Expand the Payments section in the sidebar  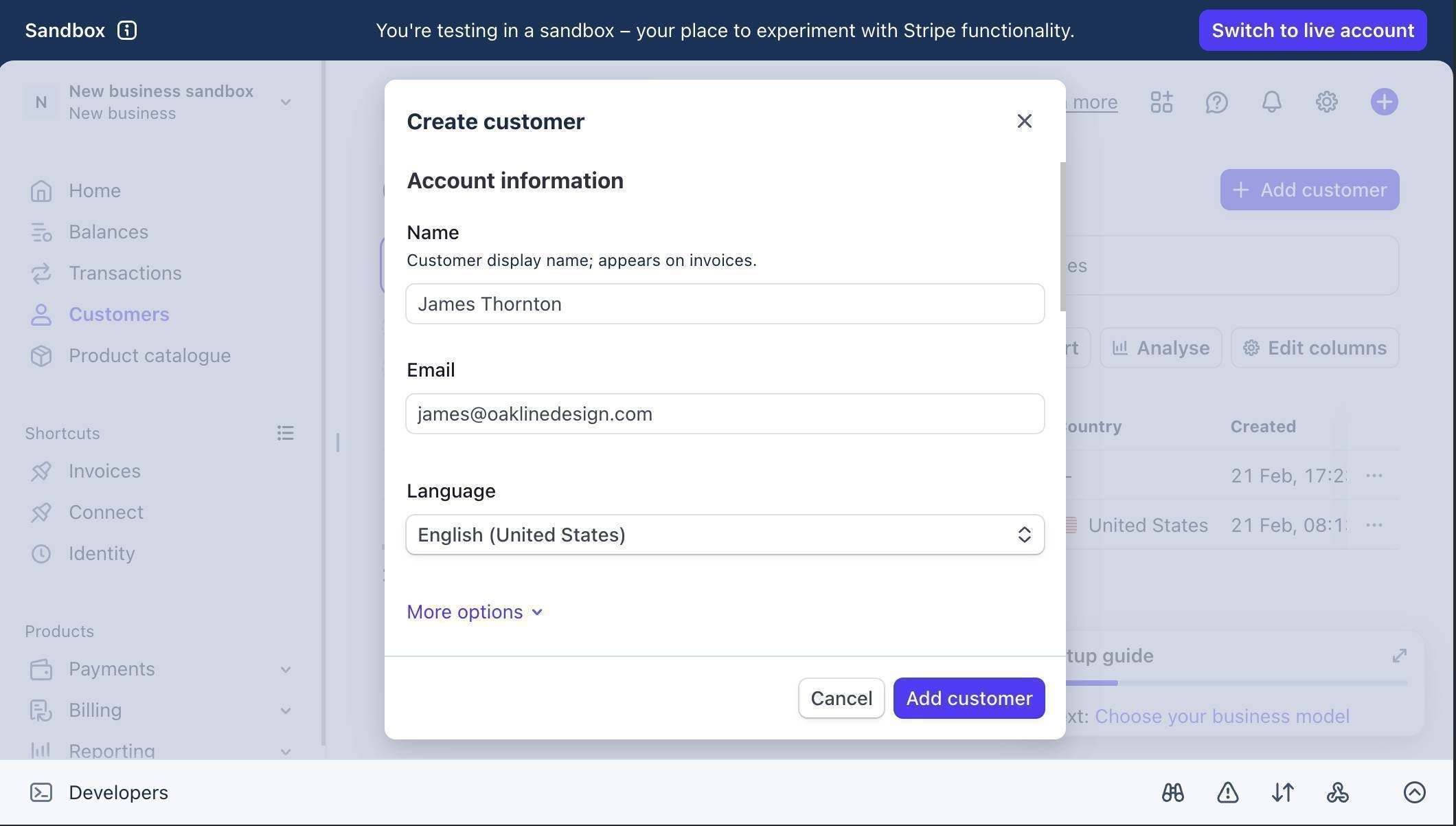tap(286, 669)
